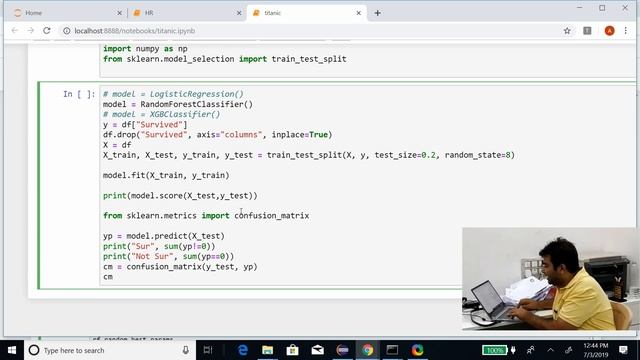
Task: Open the Action Center notifications
Action: click(x=623, y=350)
